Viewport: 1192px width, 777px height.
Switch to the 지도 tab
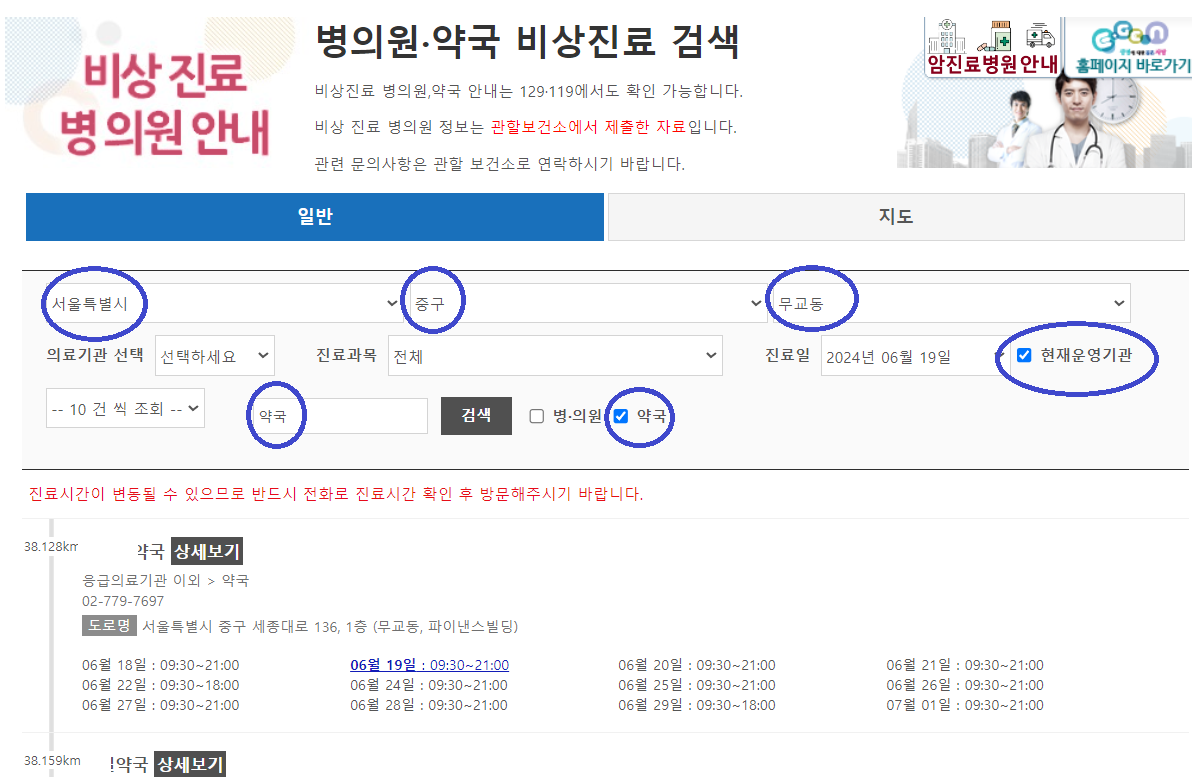(x=896, y=217)
